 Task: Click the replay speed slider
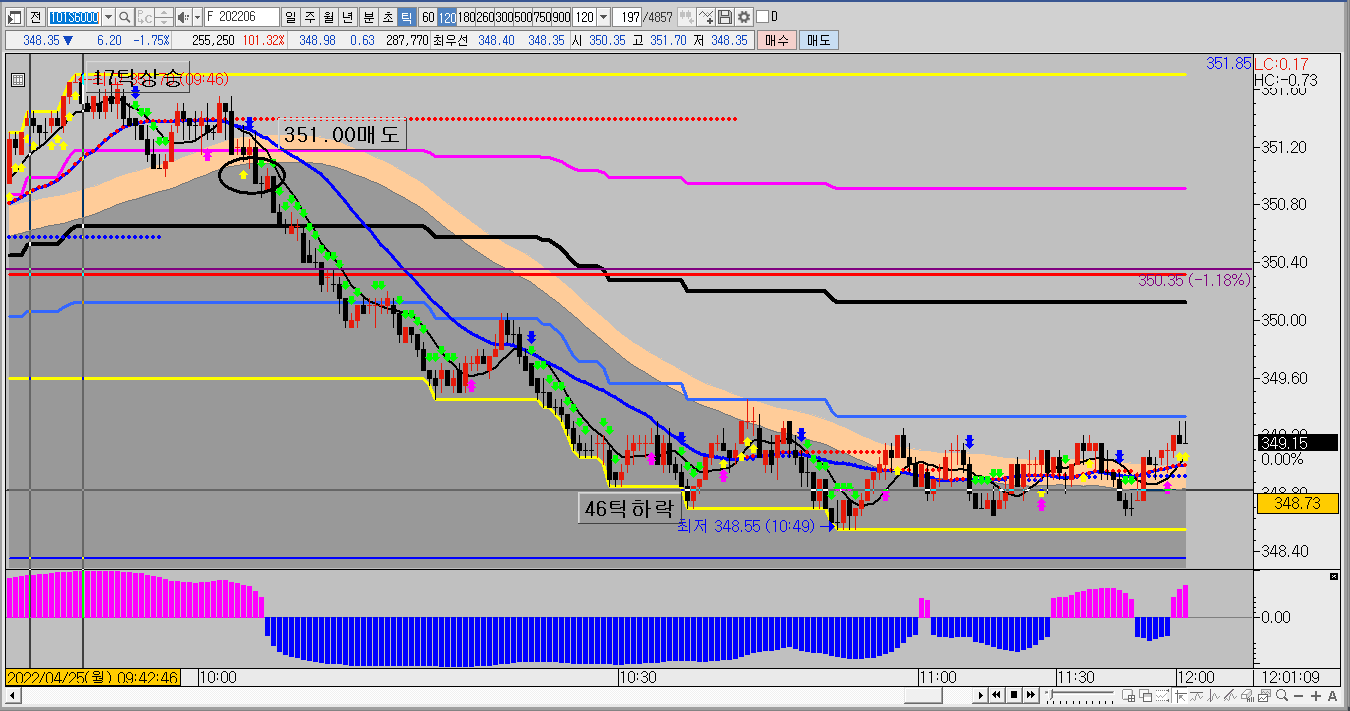click(1080, 695)
